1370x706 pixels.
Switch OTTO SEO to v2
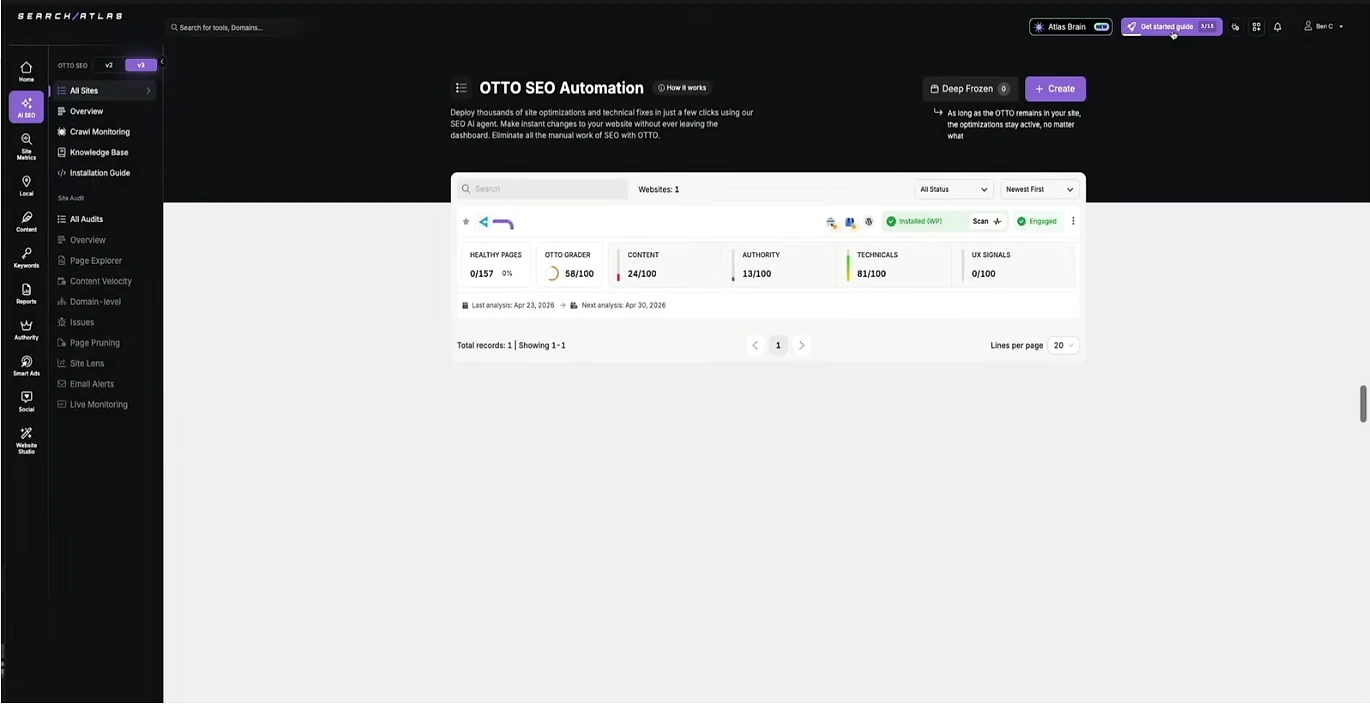(109, 65)
